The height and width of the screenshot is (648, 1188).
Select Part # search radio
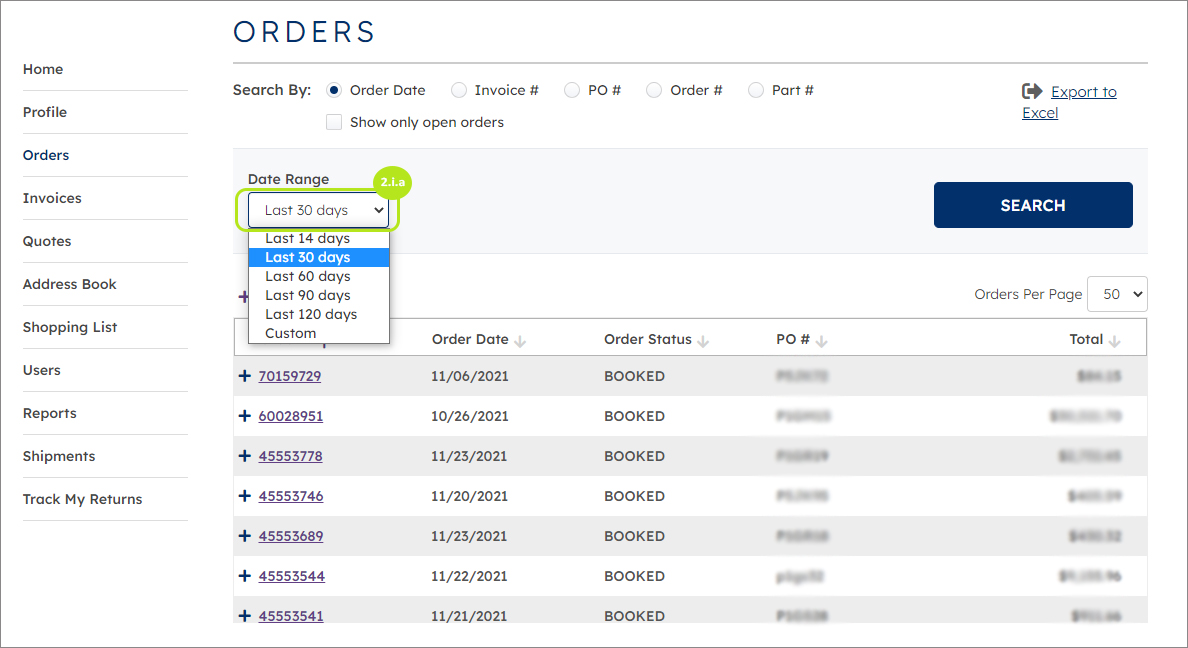[x=756, y=90]
